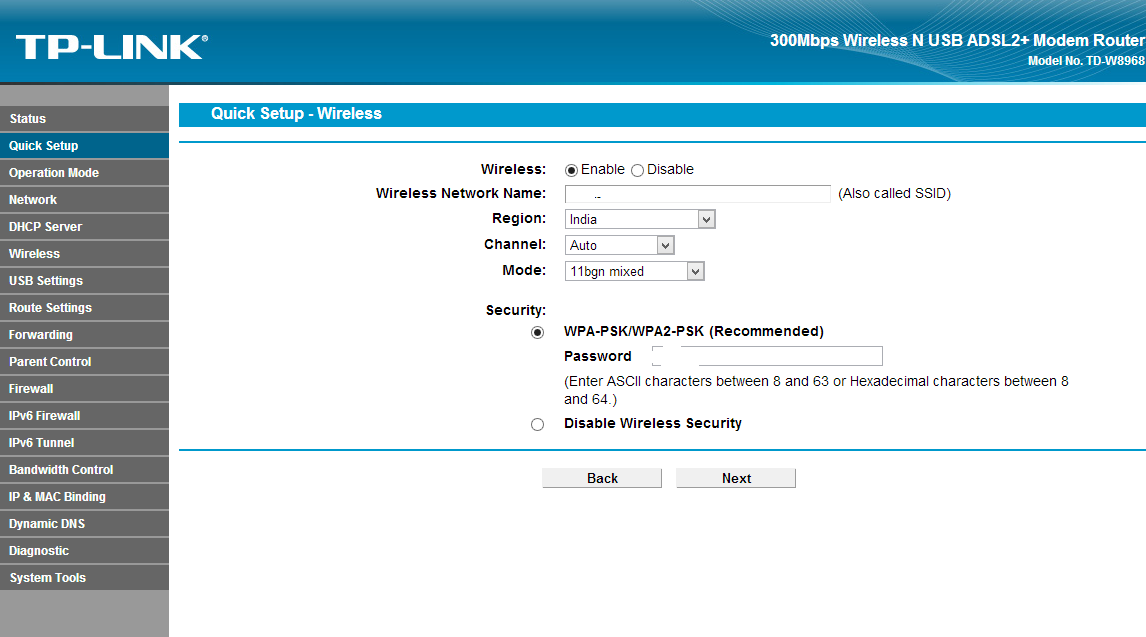1146x637 pixels.
Task: Click the 'Password' label text
Action: 598,356
